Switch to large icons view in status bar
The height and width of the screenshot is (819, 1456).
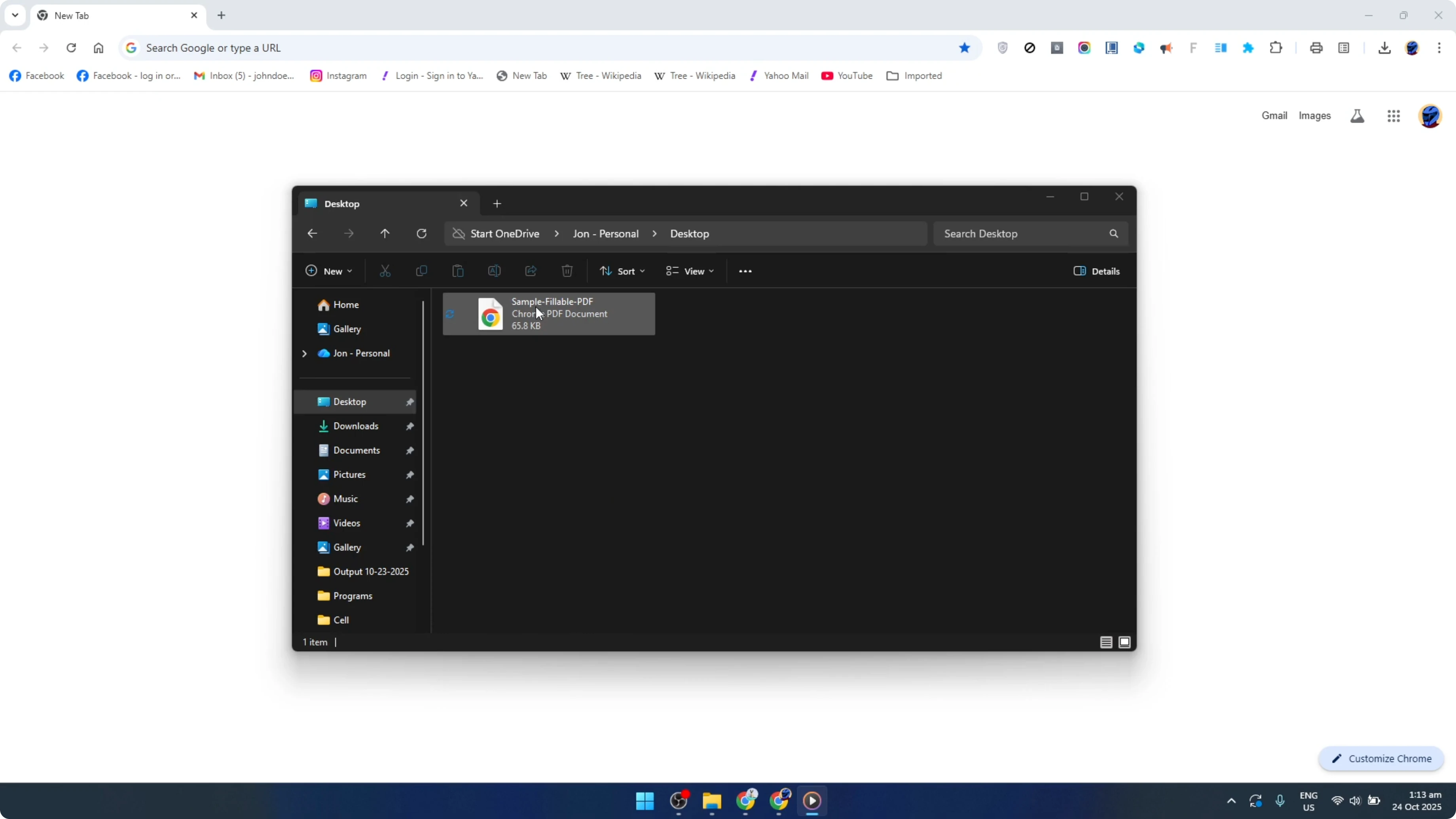coord(1124,642)
